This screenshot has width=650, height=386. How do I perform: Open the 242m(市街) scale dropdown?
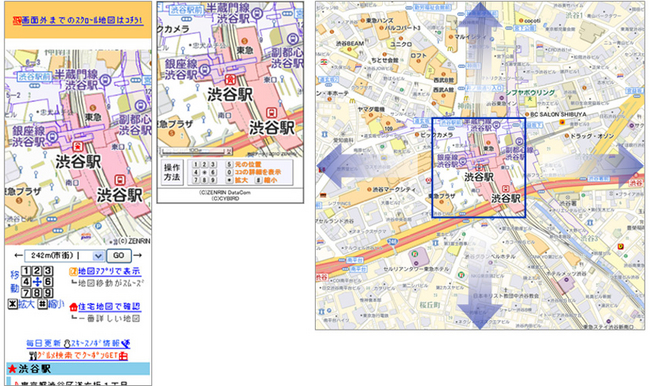[64, 255]
